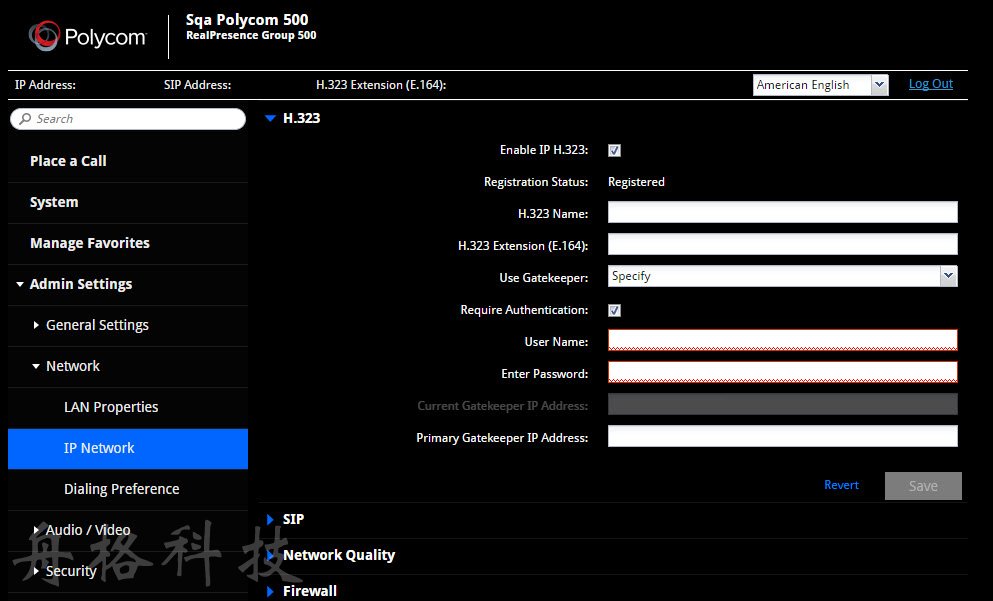The width and height of the screenshot is (993, 601).
Task: Collapse the Network submenu
Action: click(x=36, y=366)
